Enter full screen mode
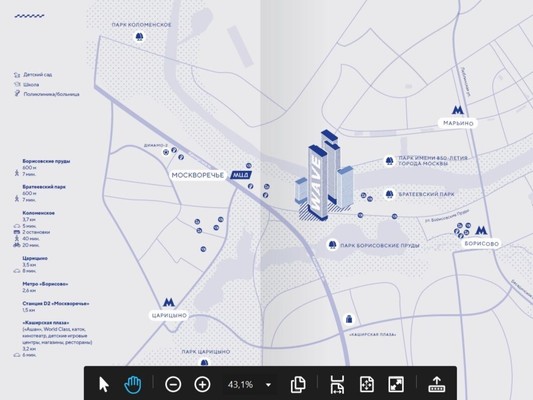This screenshot has width=533, height=400. click(x=396, y=385)
